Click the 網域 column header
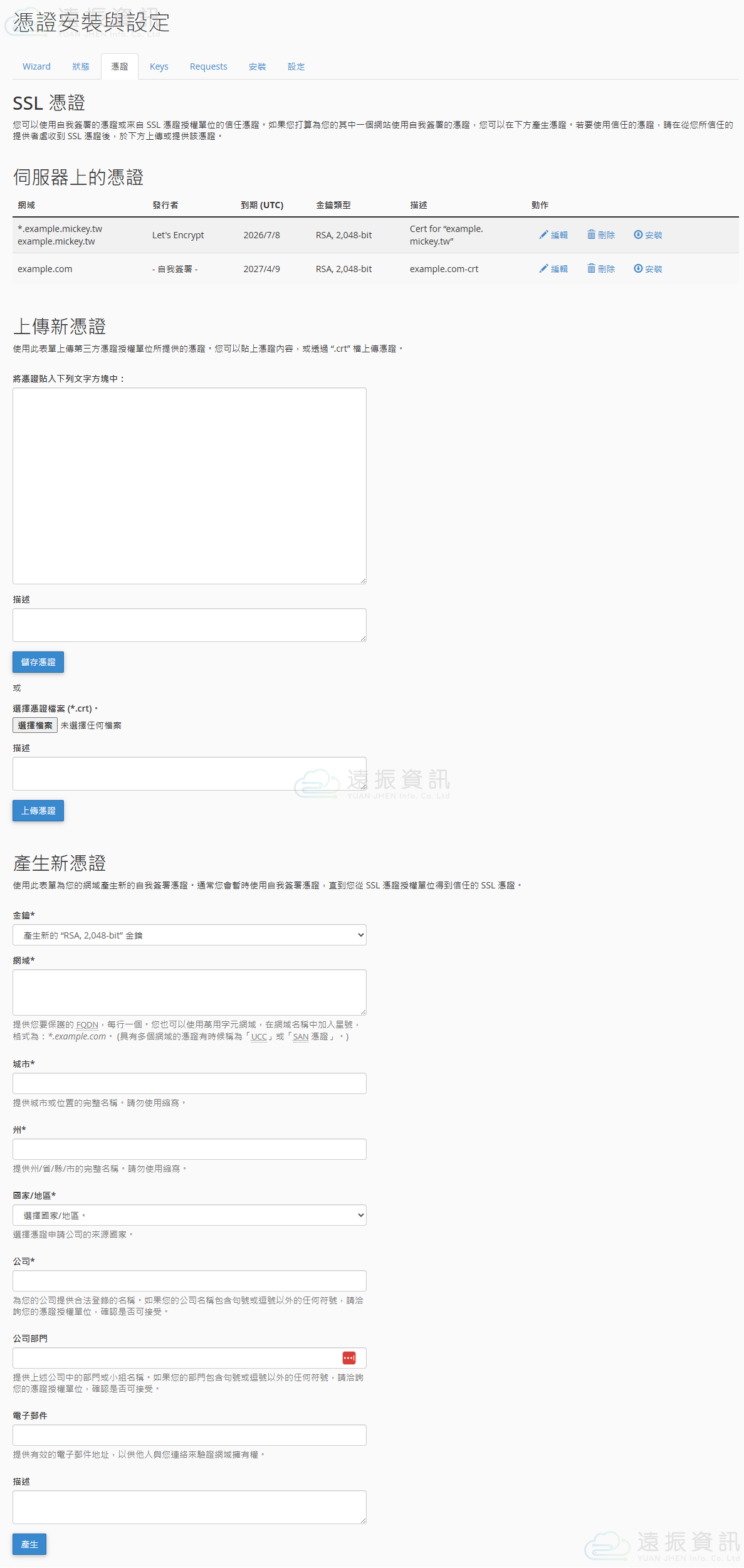This screenshot has width=744, height=1568. (x=26, y=205)
